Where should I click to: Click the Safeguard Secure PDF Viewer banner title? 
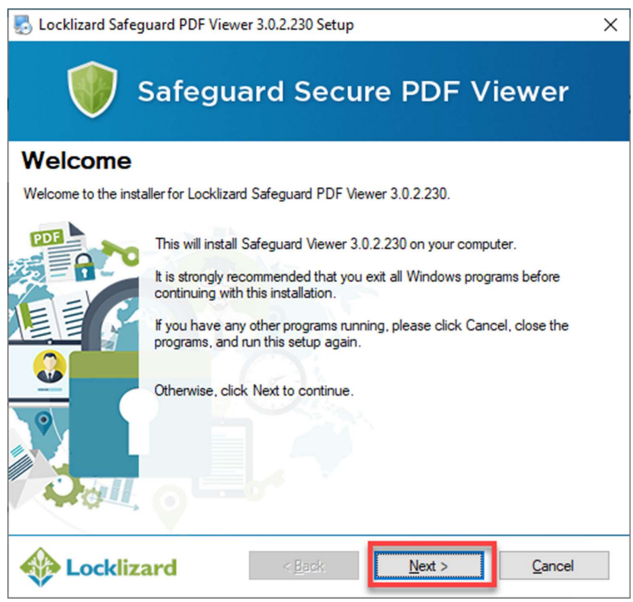click(x=353, y=91)
